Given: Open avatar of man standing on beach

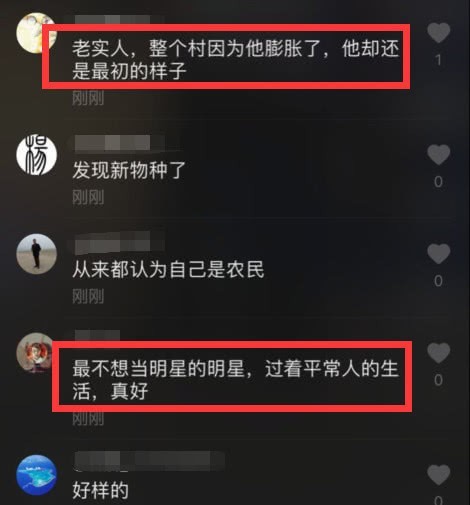Looking at the screenshot, I should coord(36,254).
